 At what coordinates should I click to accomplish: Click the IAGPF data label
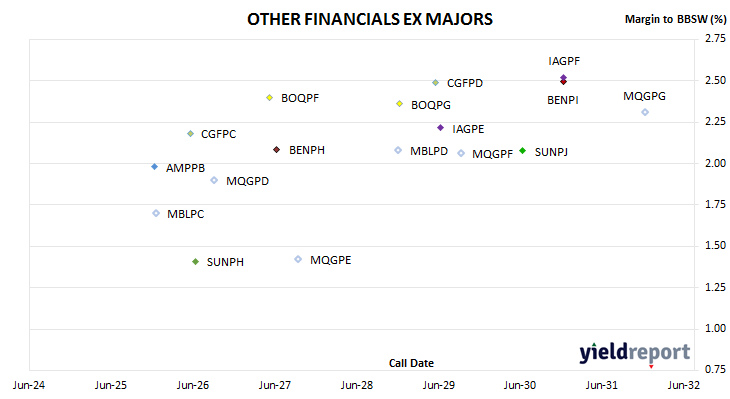[x=564, y=61]
